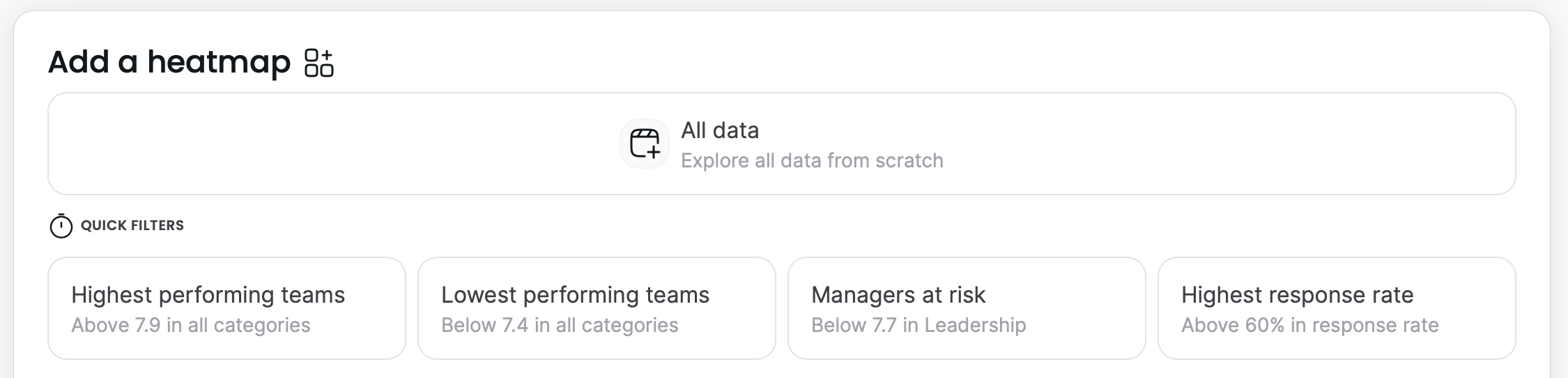Image resolution: width=1568 pixels, height=378 pixels.
Task: Choose the Highest performing teams filter
Action: point(226,308)
